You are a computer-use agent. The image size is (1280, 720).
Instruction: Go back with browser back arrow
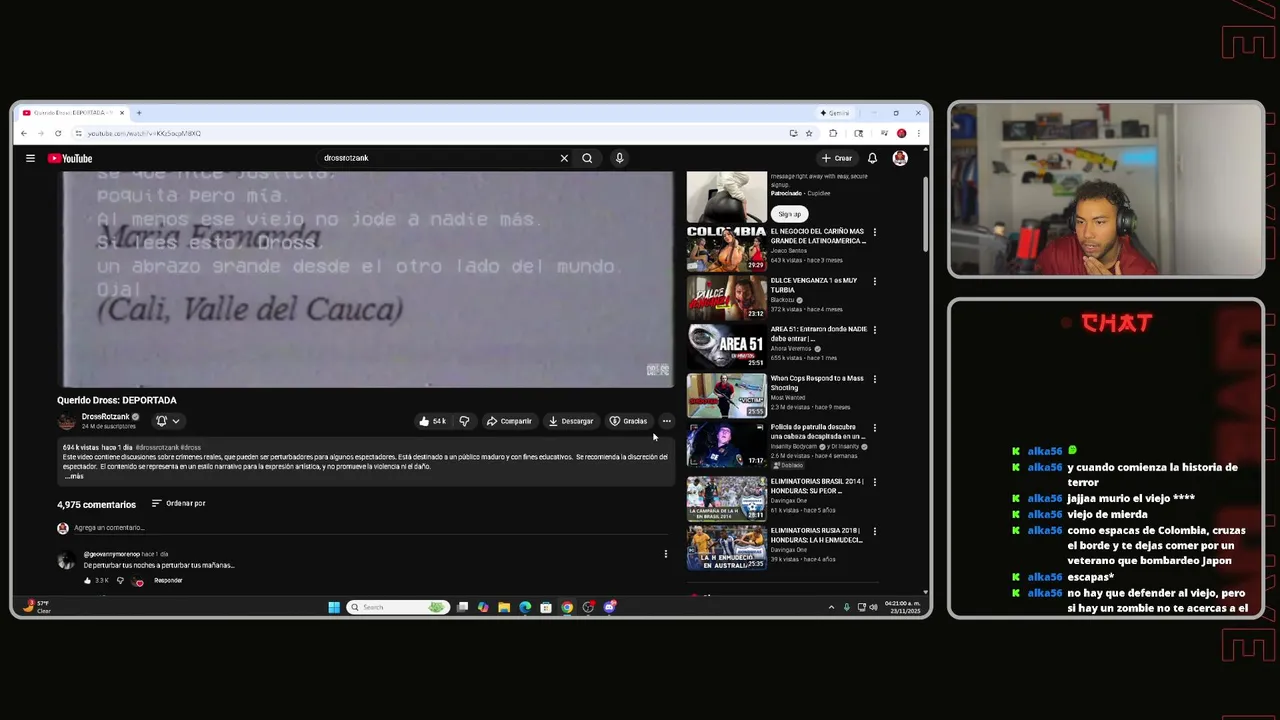pos(24,133)
